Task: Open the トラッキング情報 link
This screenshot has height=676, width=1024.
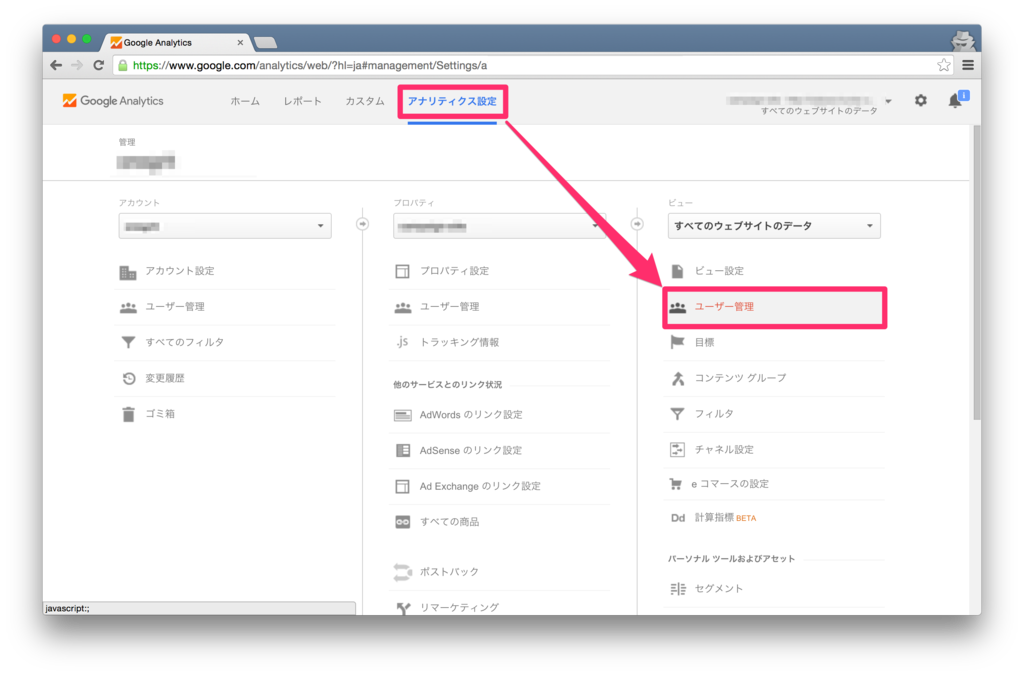Action: tap(459, 342)
